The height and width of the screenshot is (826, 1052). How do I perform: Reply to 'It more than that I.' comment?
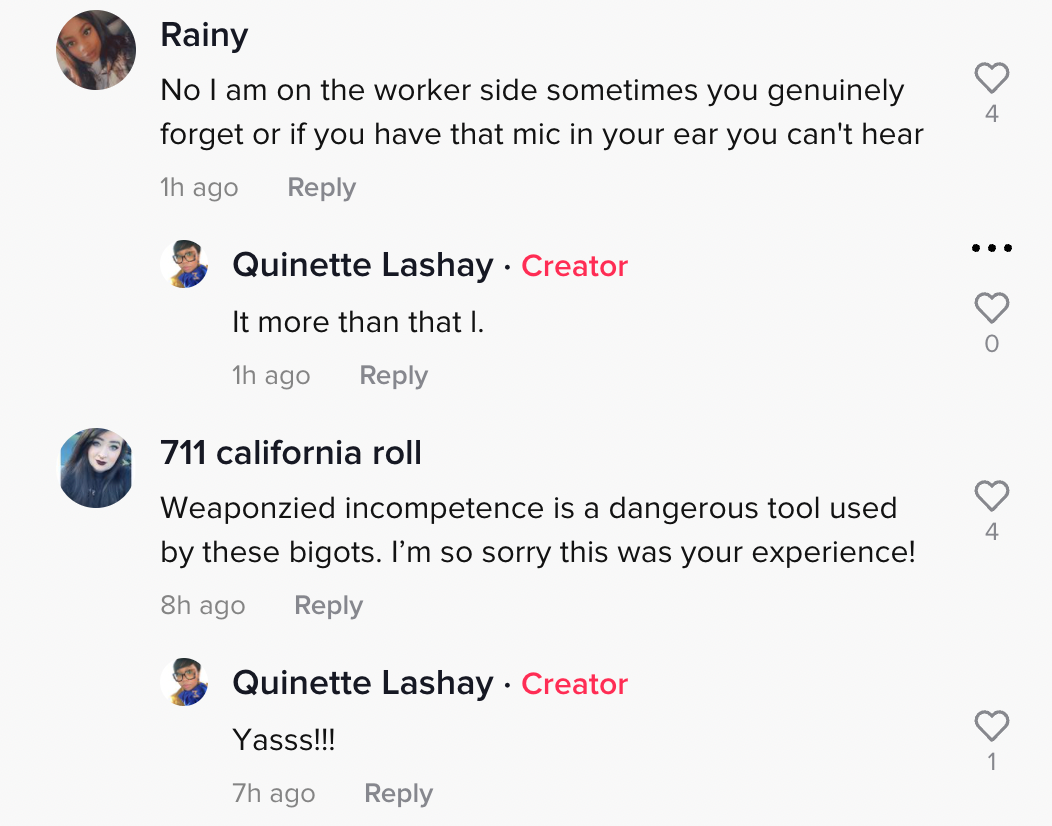click(393, 375)
